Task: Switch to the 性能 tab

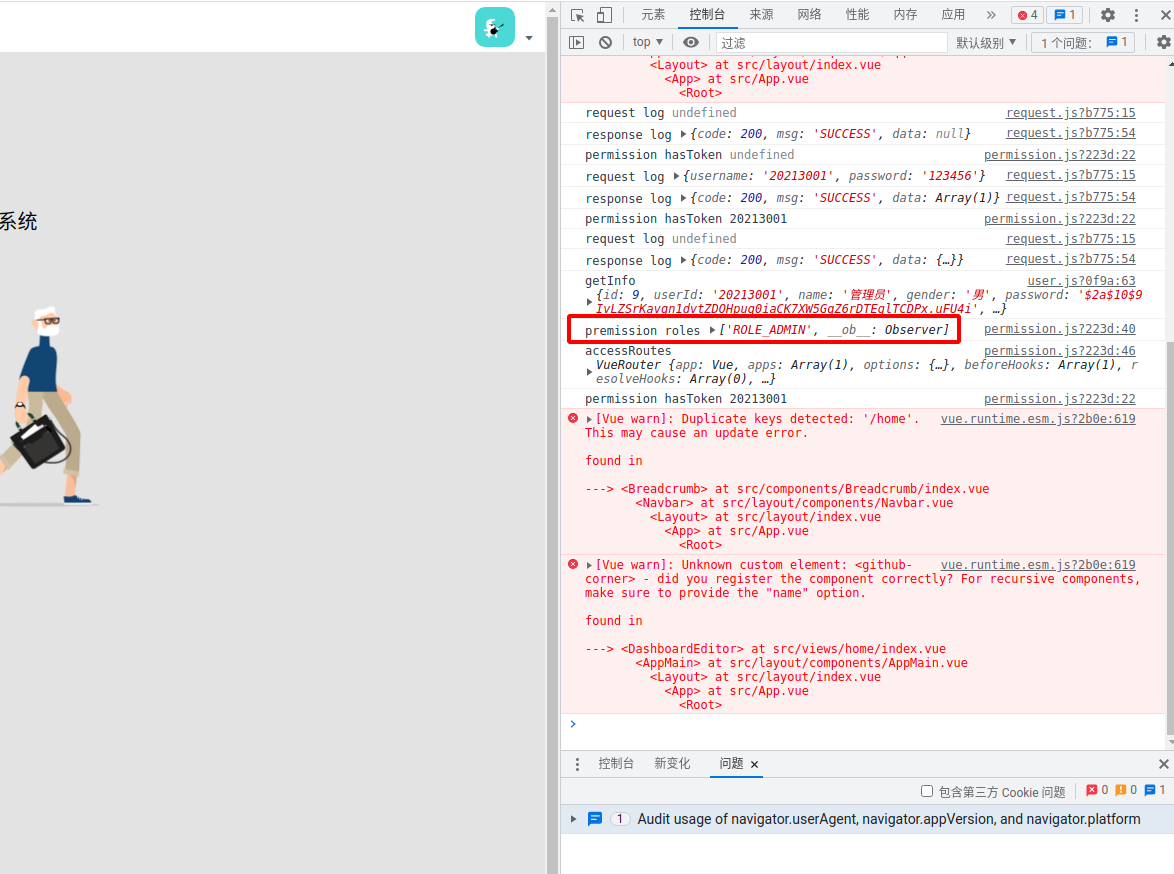Action: (857, 15)
